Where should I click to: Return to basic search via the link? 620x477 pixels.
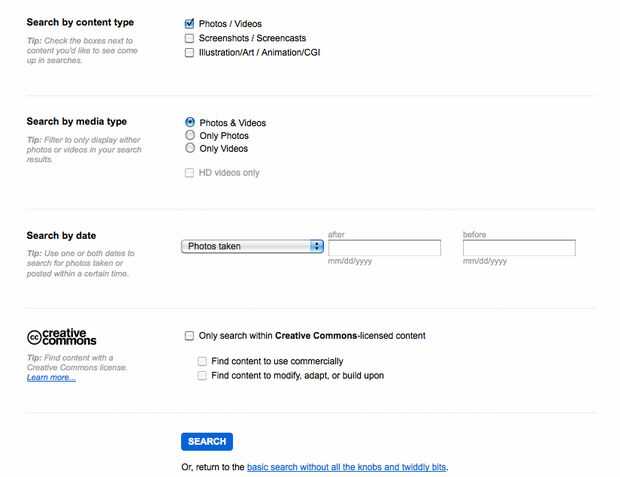pos(347,467)
